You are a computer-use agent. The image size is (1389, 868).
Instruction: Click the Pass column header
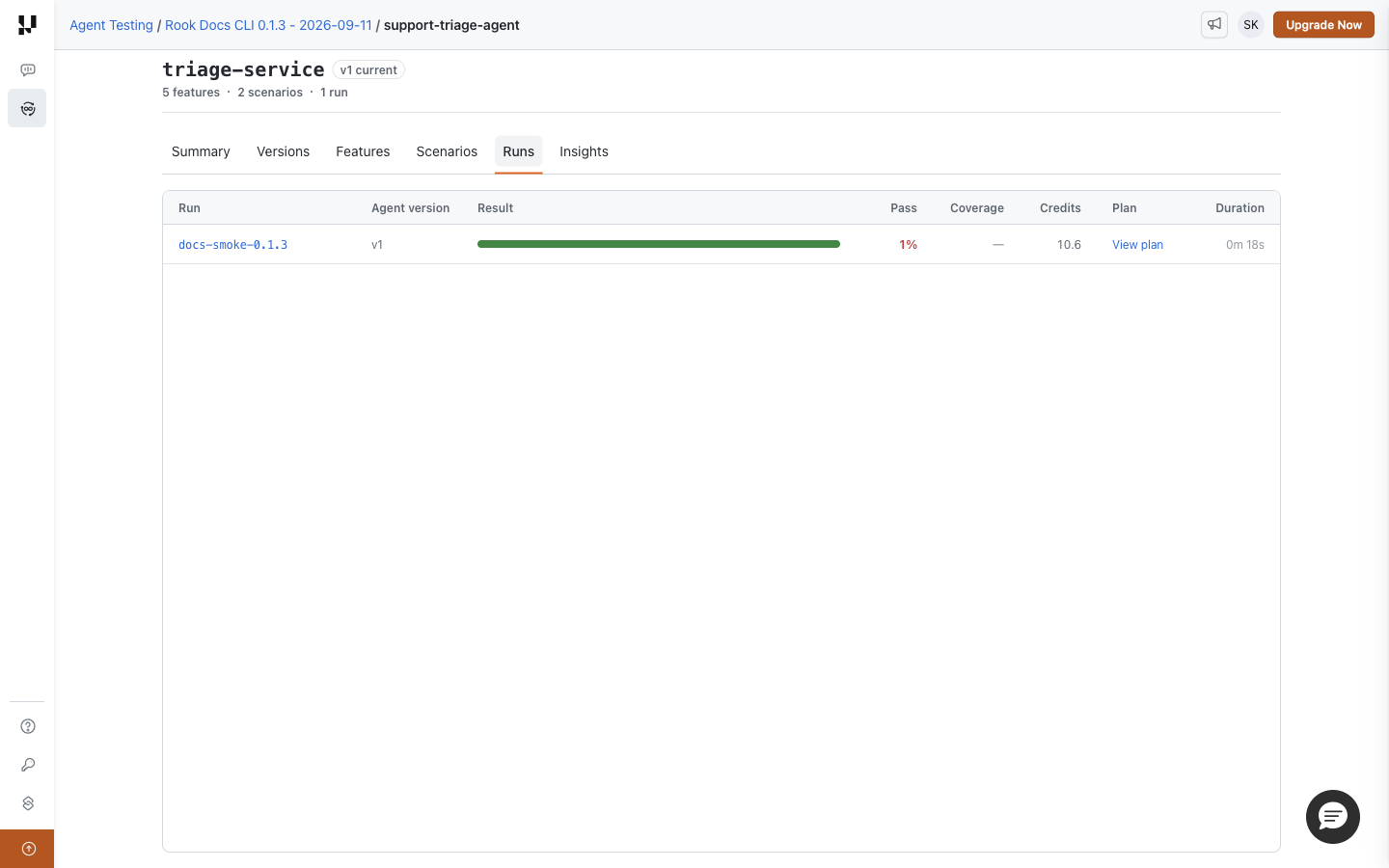pyautogui.click(x=904, y=208)
